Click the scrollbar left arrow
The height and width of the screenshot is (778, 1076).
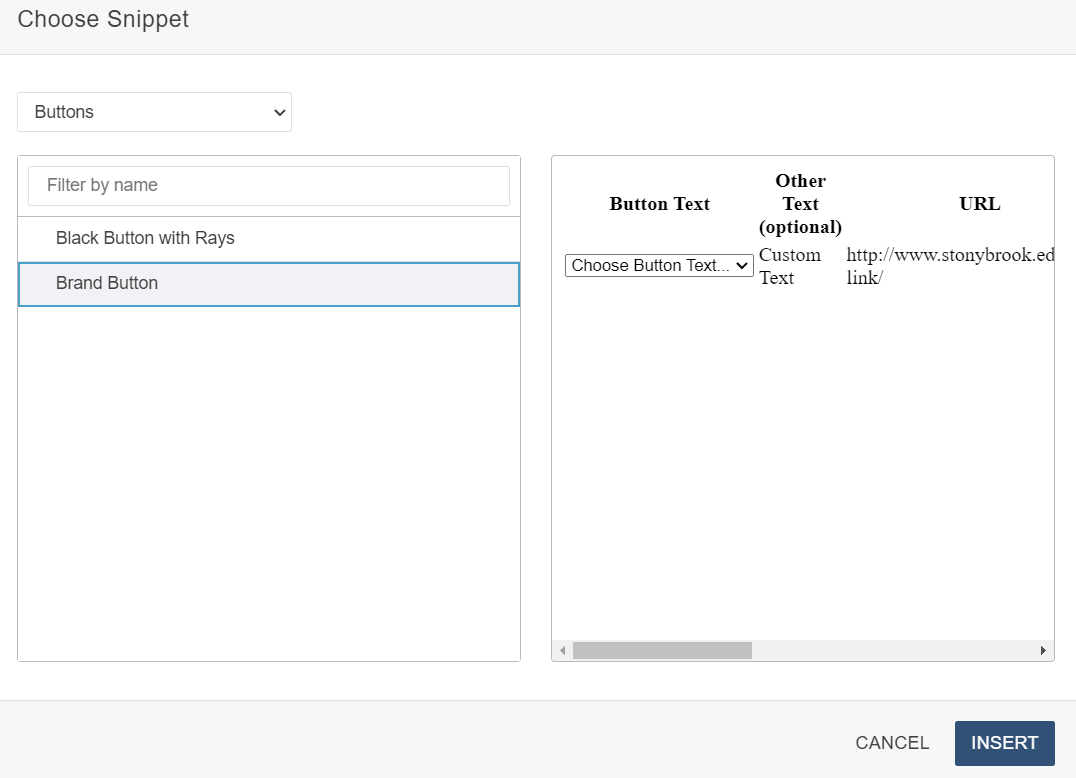click(562, 651)
